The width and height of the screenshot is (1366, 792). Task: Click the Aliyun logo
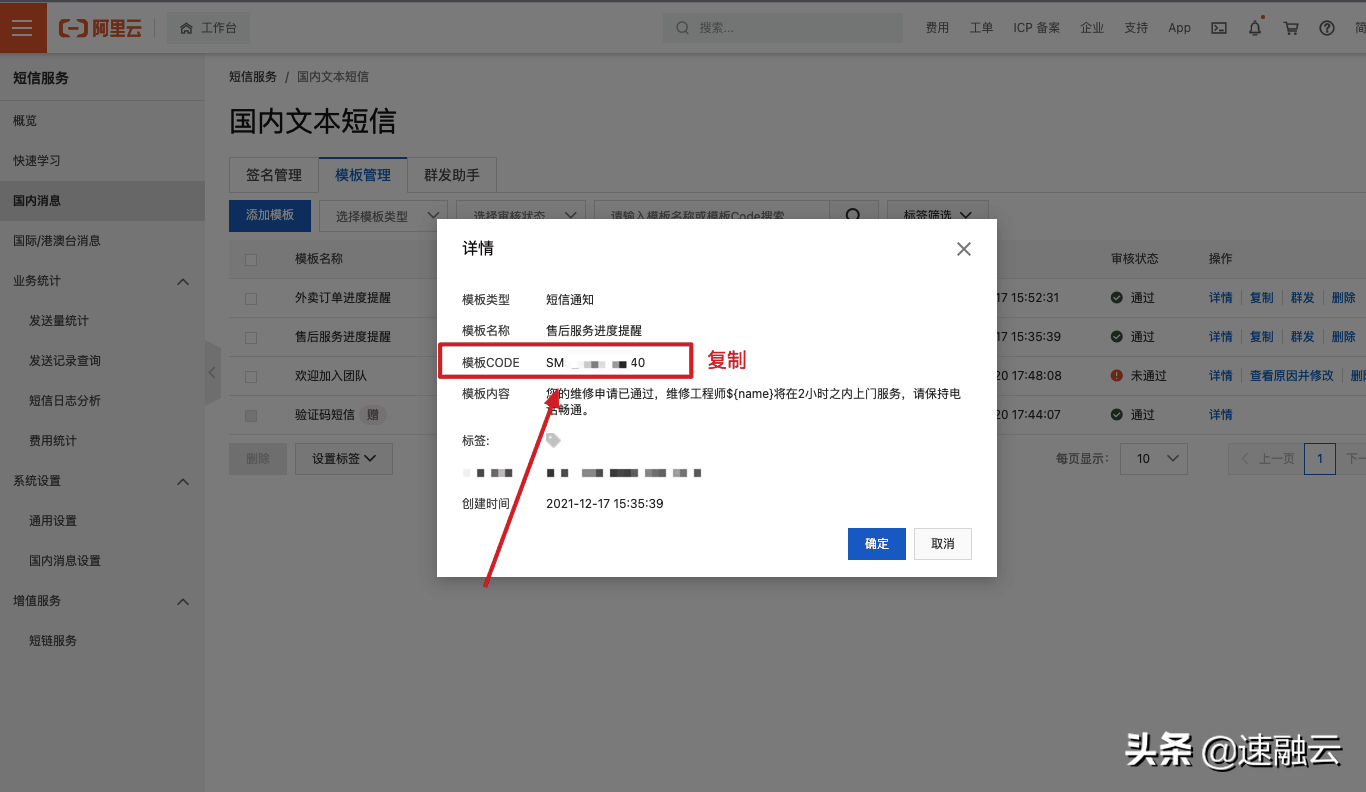[x=100, y=28]
